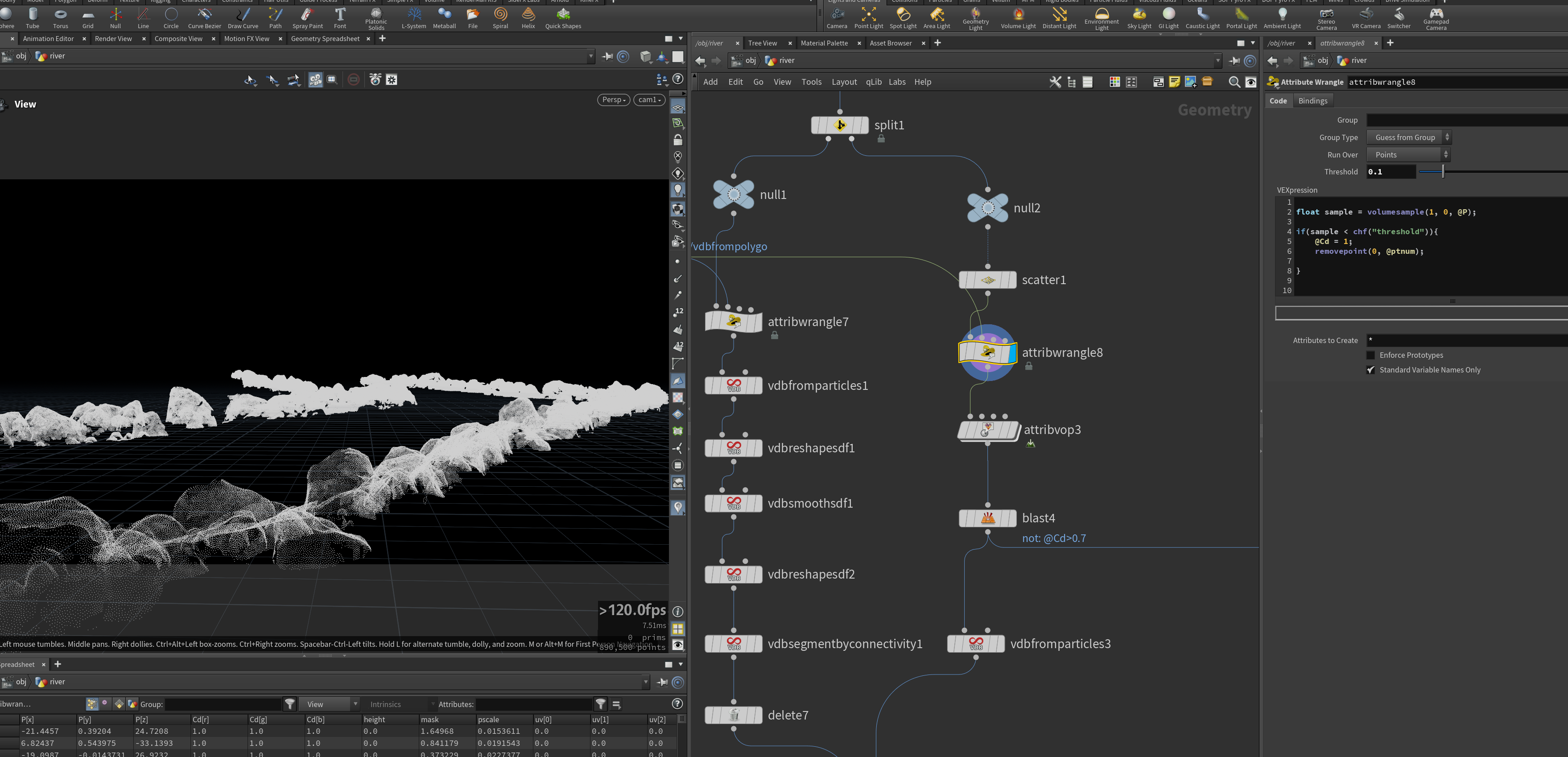Enable the Enforce Prototypes checkbox

1371,355
